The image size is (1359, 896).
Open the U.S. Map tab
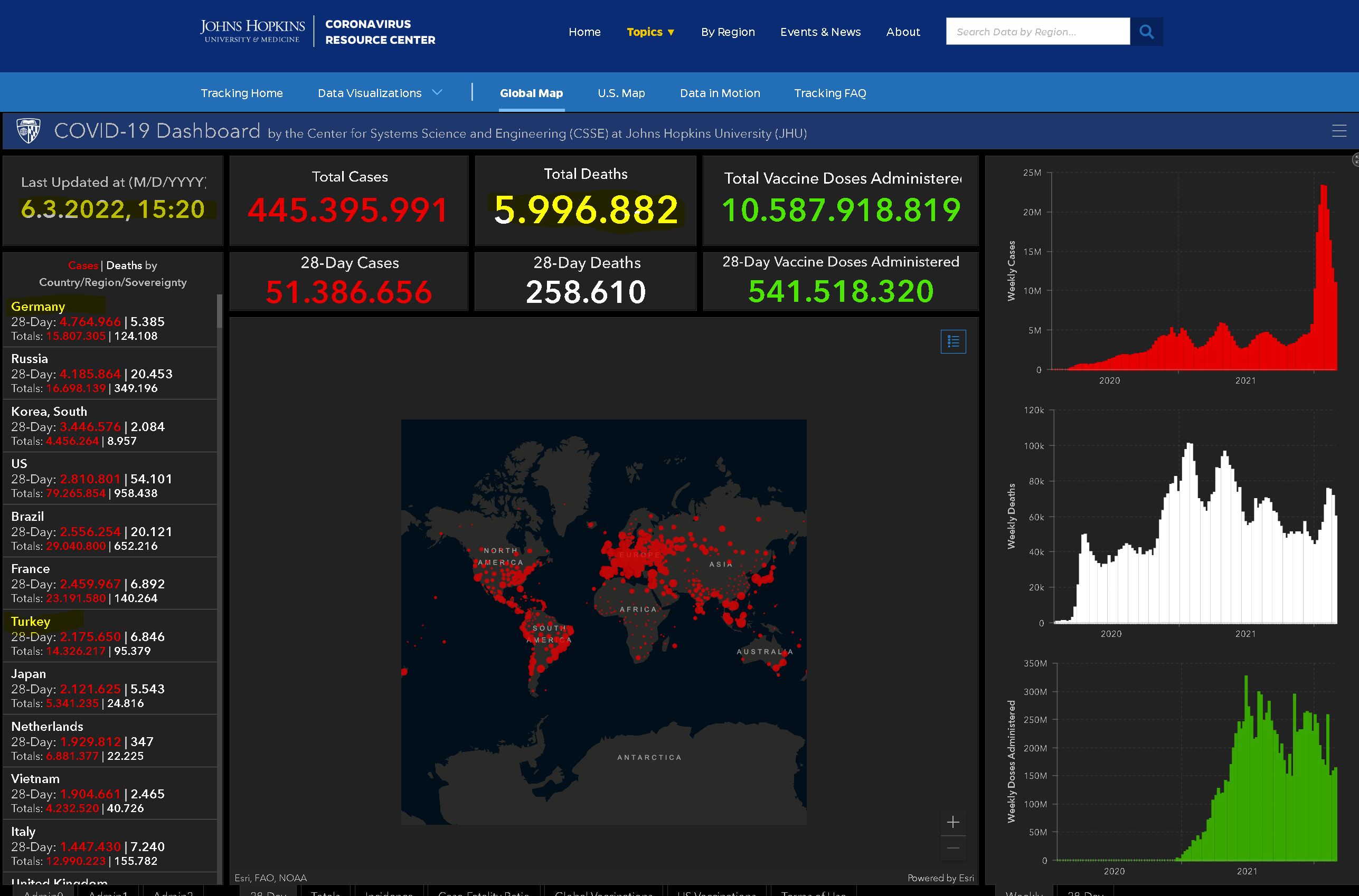pos(621,93)
